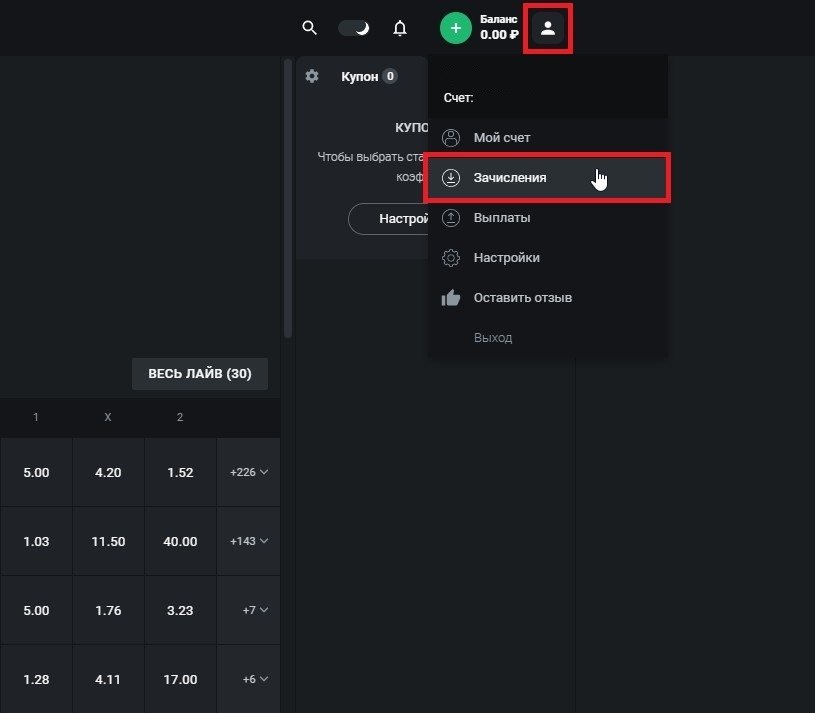Viewport: 815px width, 713px height.
Task: Select odds 17.00
Action: [180, 679]
